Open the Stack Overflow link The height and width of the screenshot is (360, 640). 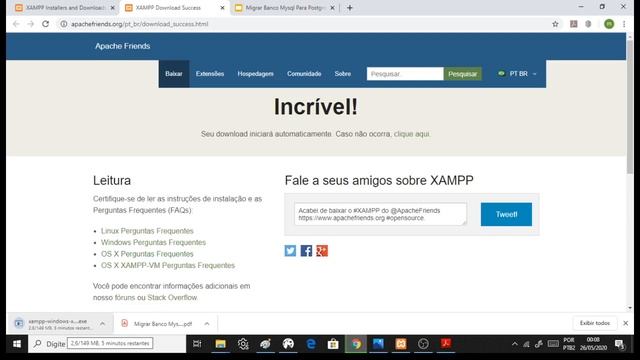click(x=172, y=298)
